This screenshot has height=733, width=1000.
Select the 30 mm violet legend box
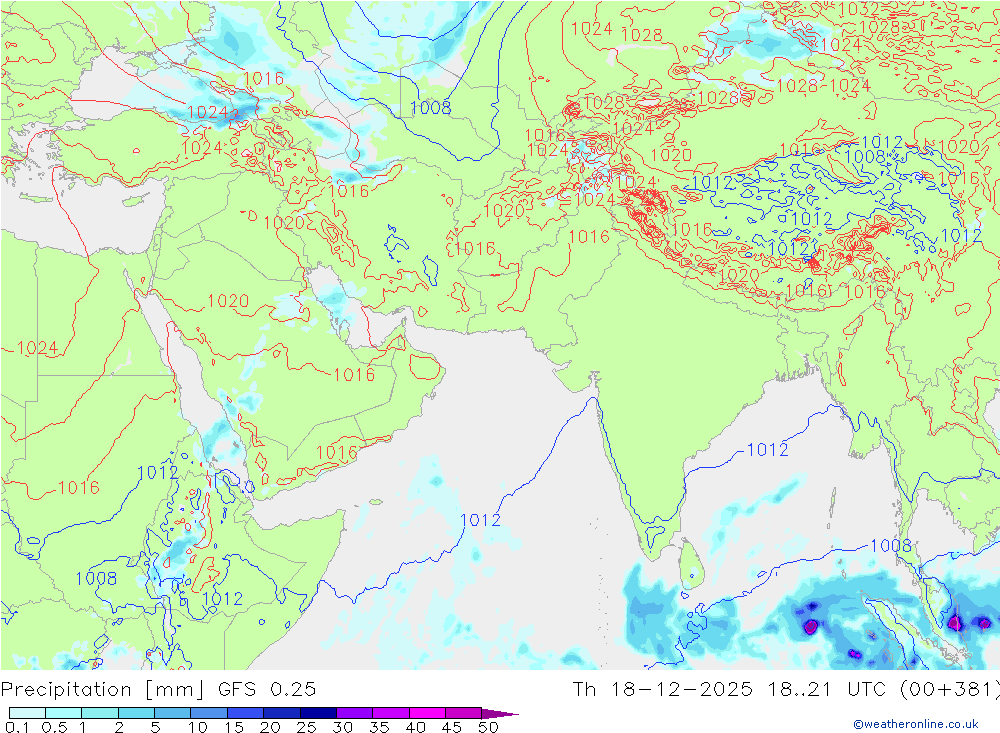tap(354, 713)
